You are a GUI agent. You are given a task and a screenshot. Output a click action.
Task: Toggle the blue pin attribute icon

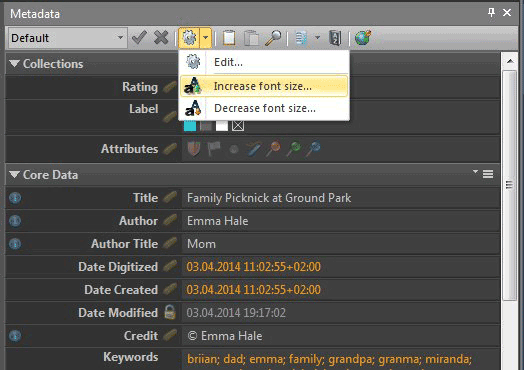[313, 149]
